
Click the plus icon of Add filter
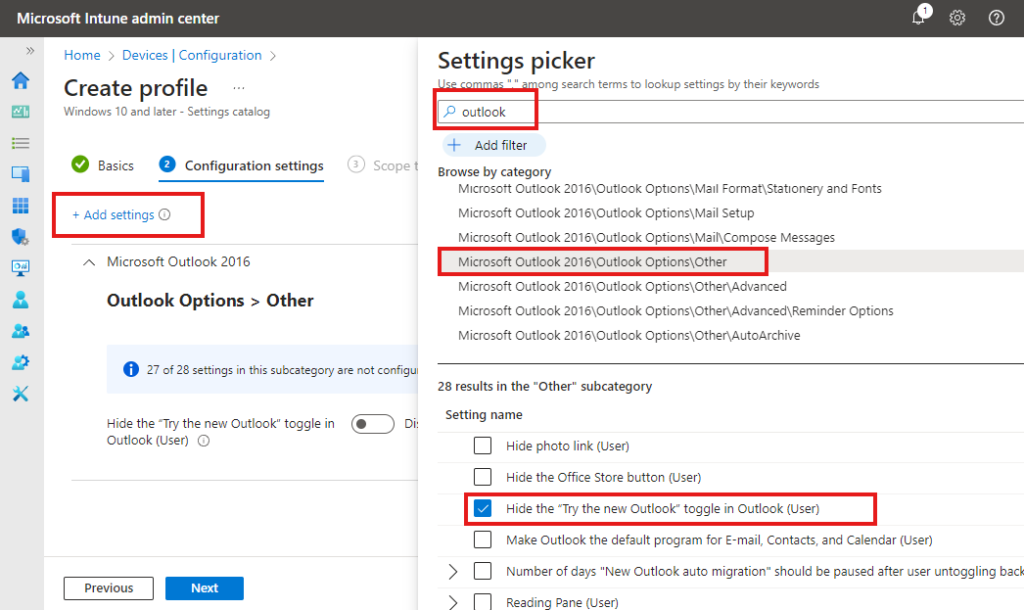pos(455,145)
